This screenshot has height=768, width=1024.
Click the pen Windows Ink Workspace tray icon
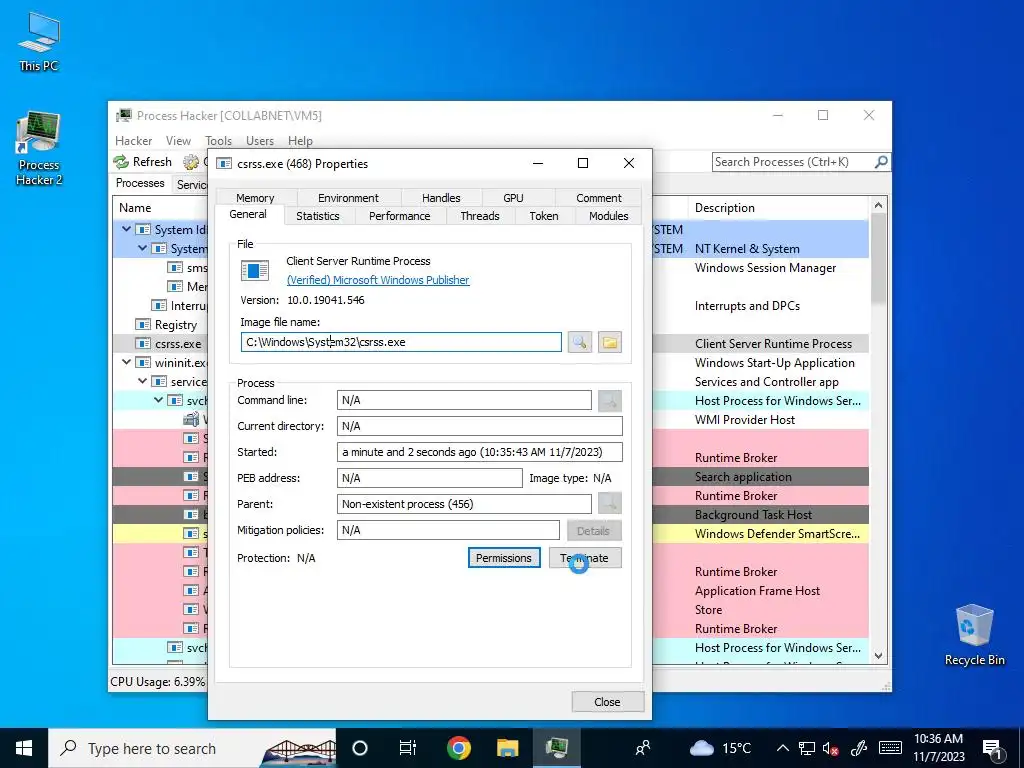[859, 748]
